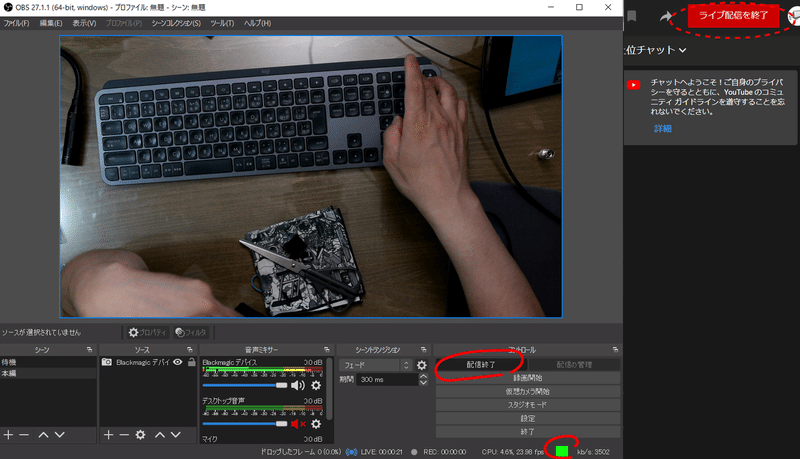This screenshot has width=800, height=459.
Task: Toggle visibility of Blackmagic デバイス source
Action: [x=178, y=362]
